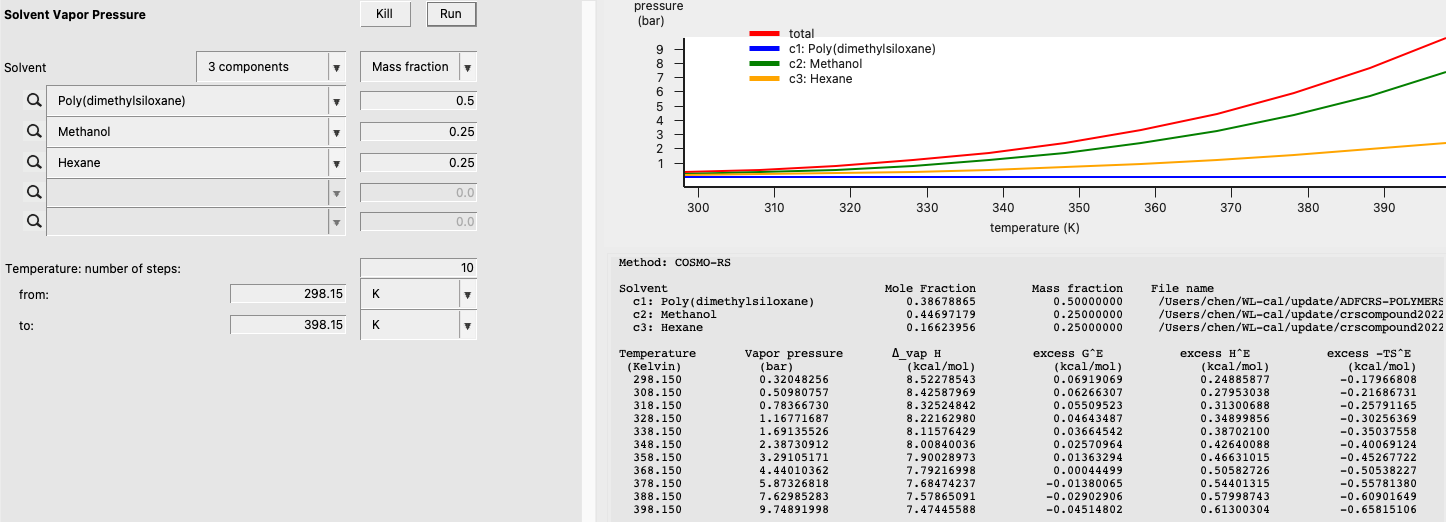Viewport: 1446px width, 522px height.
Task: Expand the Methanol compound dropdown
Action: click(x=336, y=132)
